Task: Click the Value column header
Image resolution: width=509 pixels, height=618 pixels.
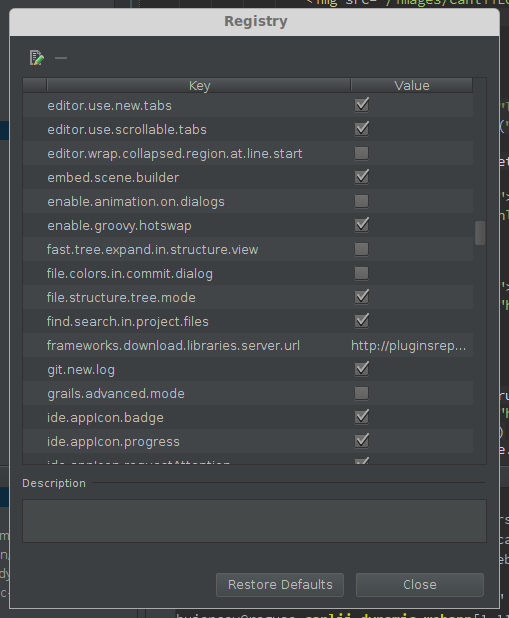Action: pos(412,86)
